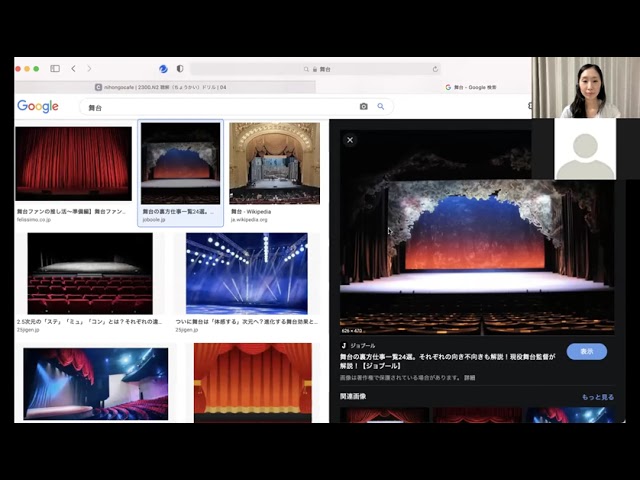The image size is (640, 480).
Task: Click the 詳細 copyright link
Action: point(469,378)
